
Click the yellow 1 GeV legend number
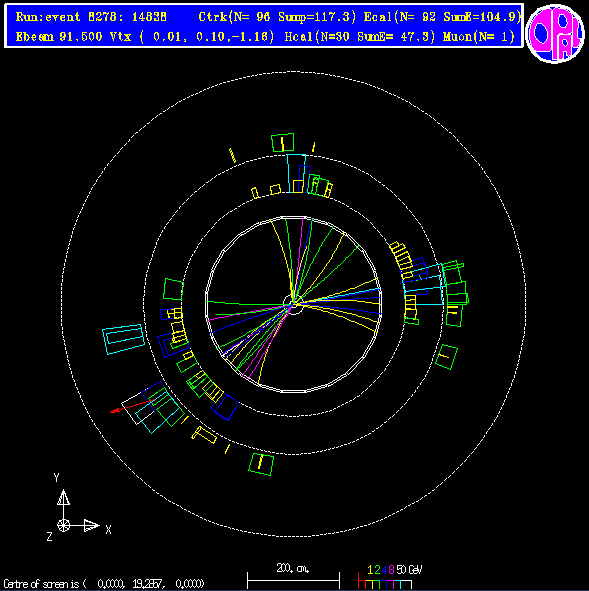pos(370,570)
